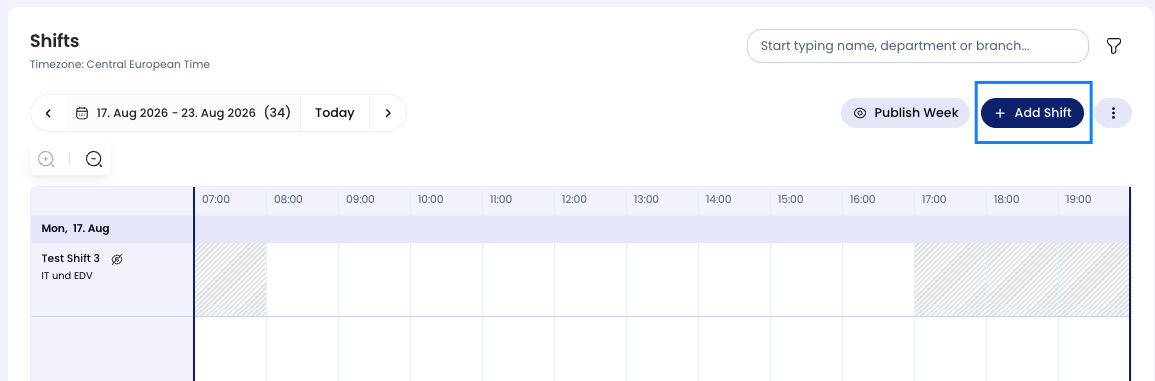
Task: Toggle visibility of Test Shift 3
Action: tap(116, 259)
